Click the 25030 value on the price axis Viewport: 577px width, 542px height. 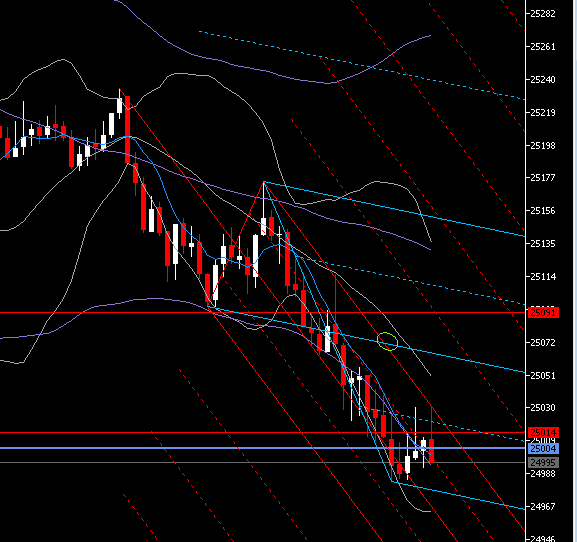pos(543,408)
